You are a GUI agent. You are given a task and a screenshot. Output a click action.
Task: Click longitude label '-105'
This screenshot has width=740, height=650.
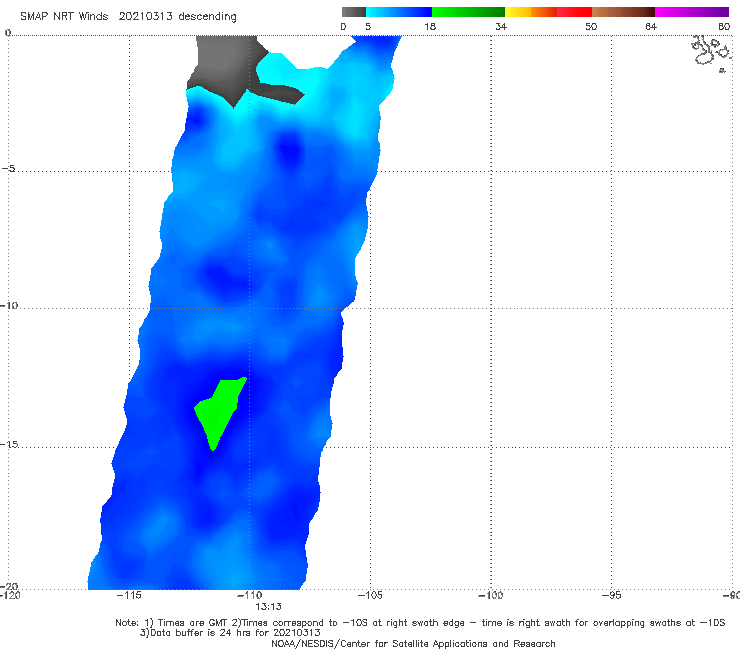pyautogui.click(x=370, y=595)
